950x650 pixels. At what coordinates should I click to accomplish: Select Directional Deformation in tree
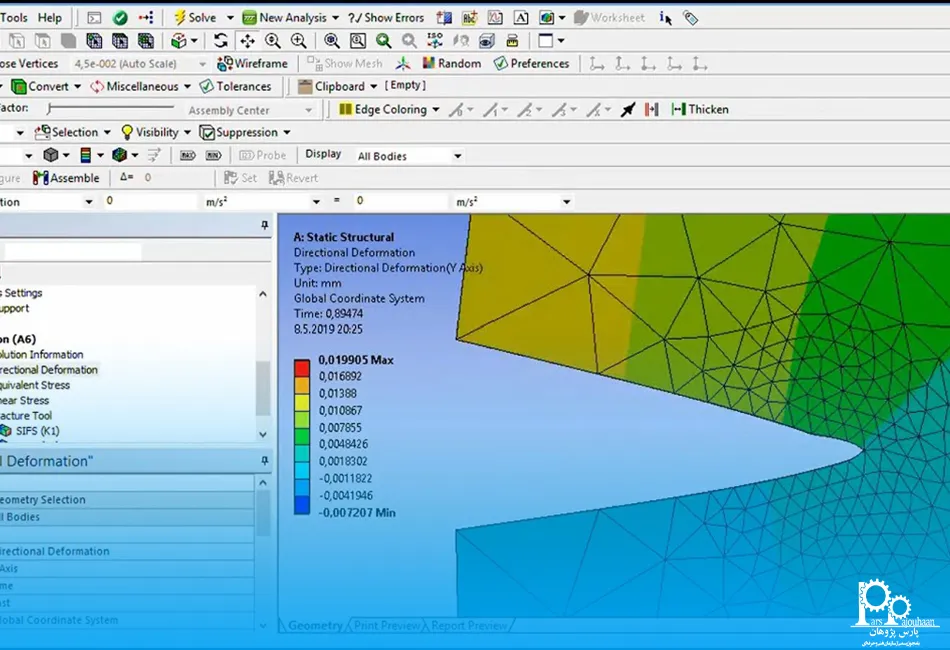(49, 370)
